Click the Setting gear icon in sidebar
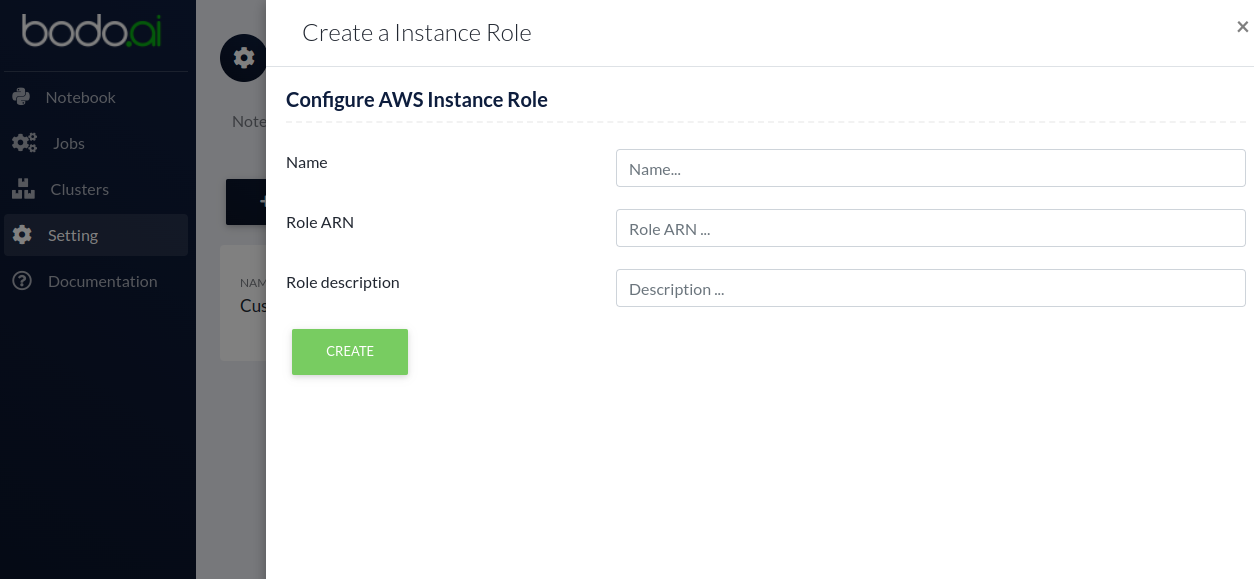The image size is (1254, 579). tap(22, 235)
